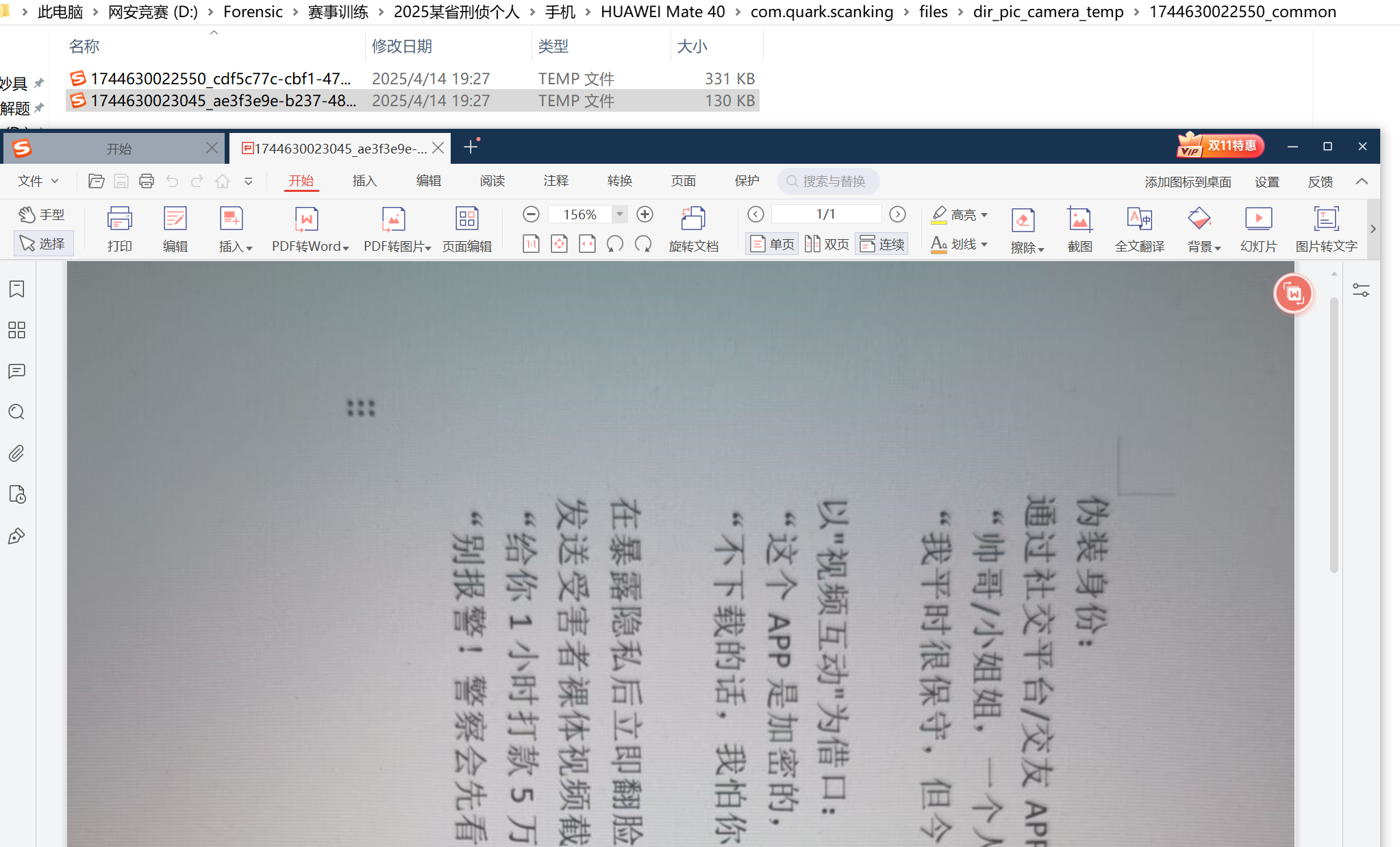Open the thumbnails panel in left sidebar
Viewport: 1400px width, 847px height.
tap(17, 330)
